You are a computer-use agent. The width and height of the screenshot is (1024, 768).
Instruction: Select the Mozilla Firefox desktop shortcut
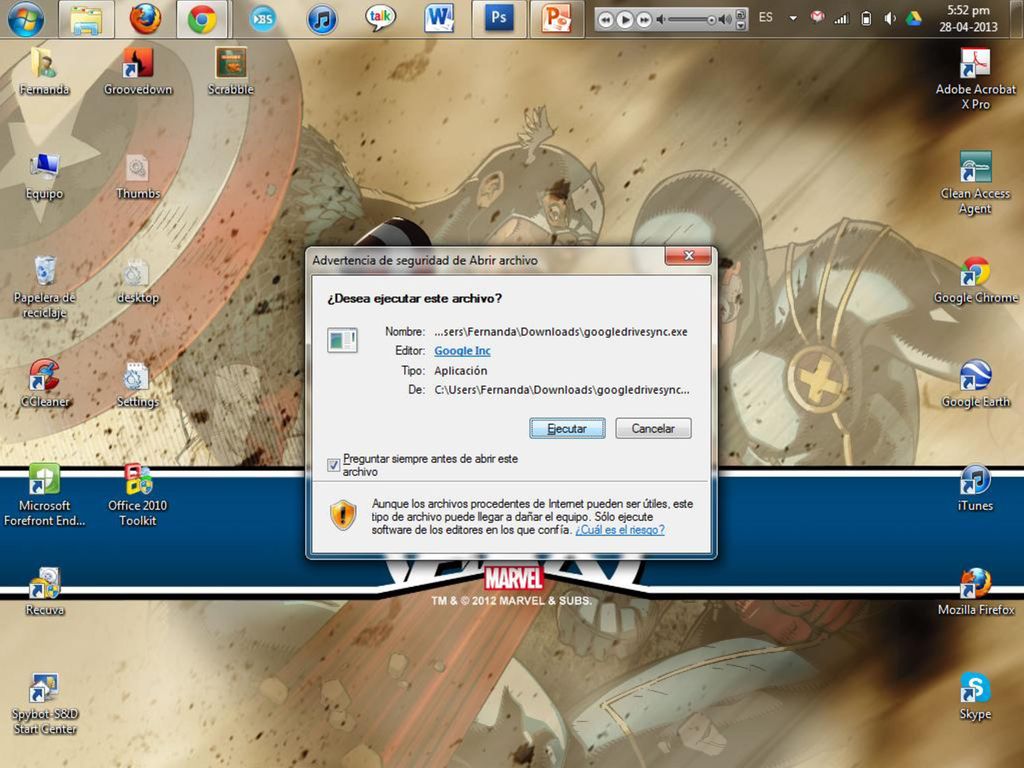click(x=976, y=592)
